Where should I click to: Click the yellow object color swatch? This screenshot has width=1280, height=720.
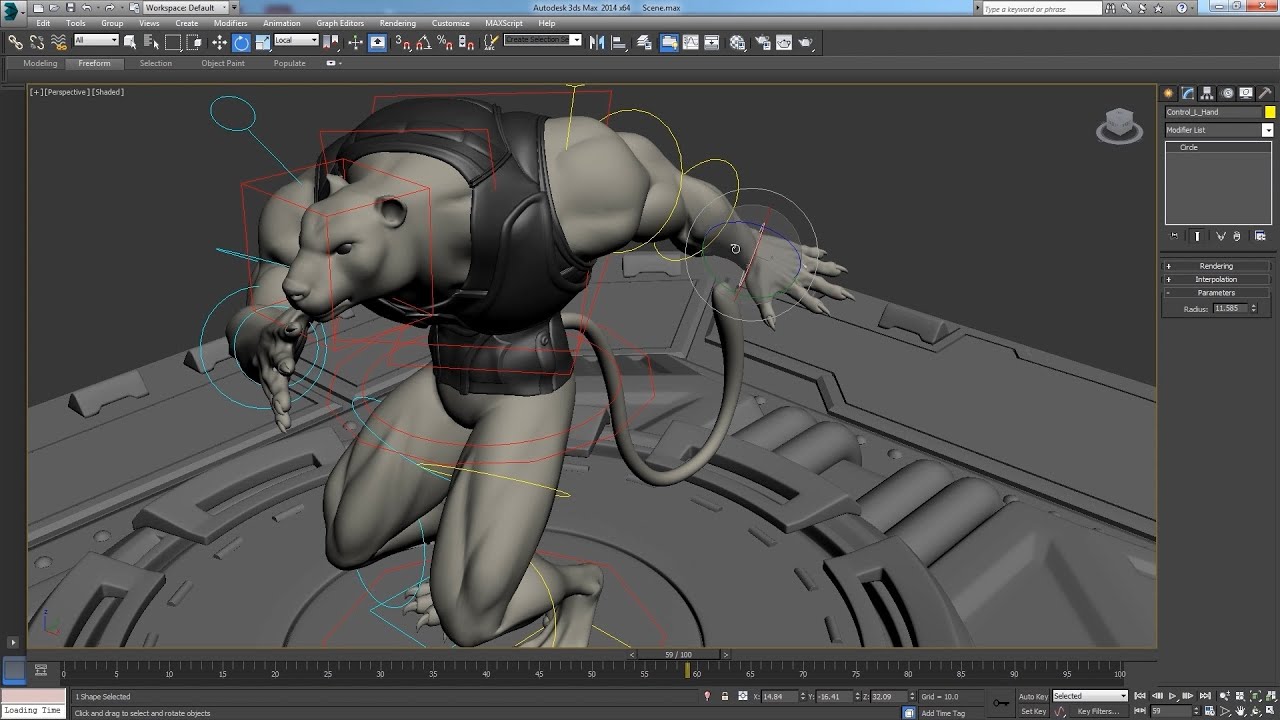click(1270, 112)
